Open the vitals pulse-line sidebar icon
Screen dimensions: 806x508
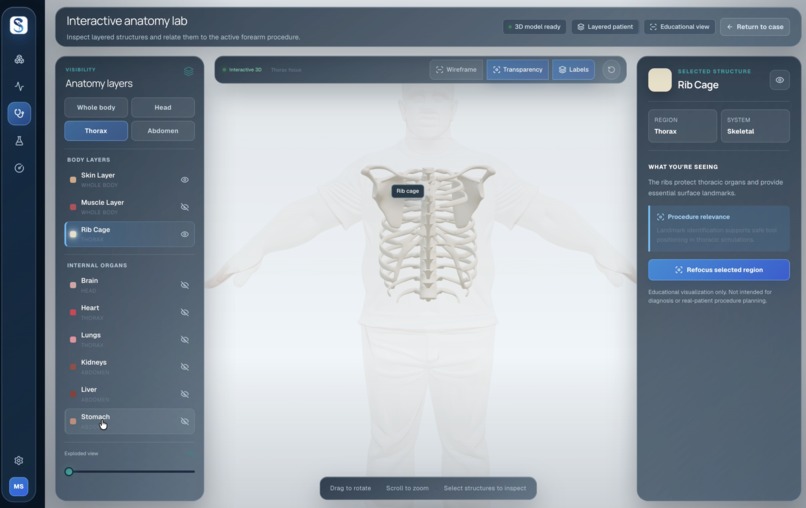tap(19, 86)
